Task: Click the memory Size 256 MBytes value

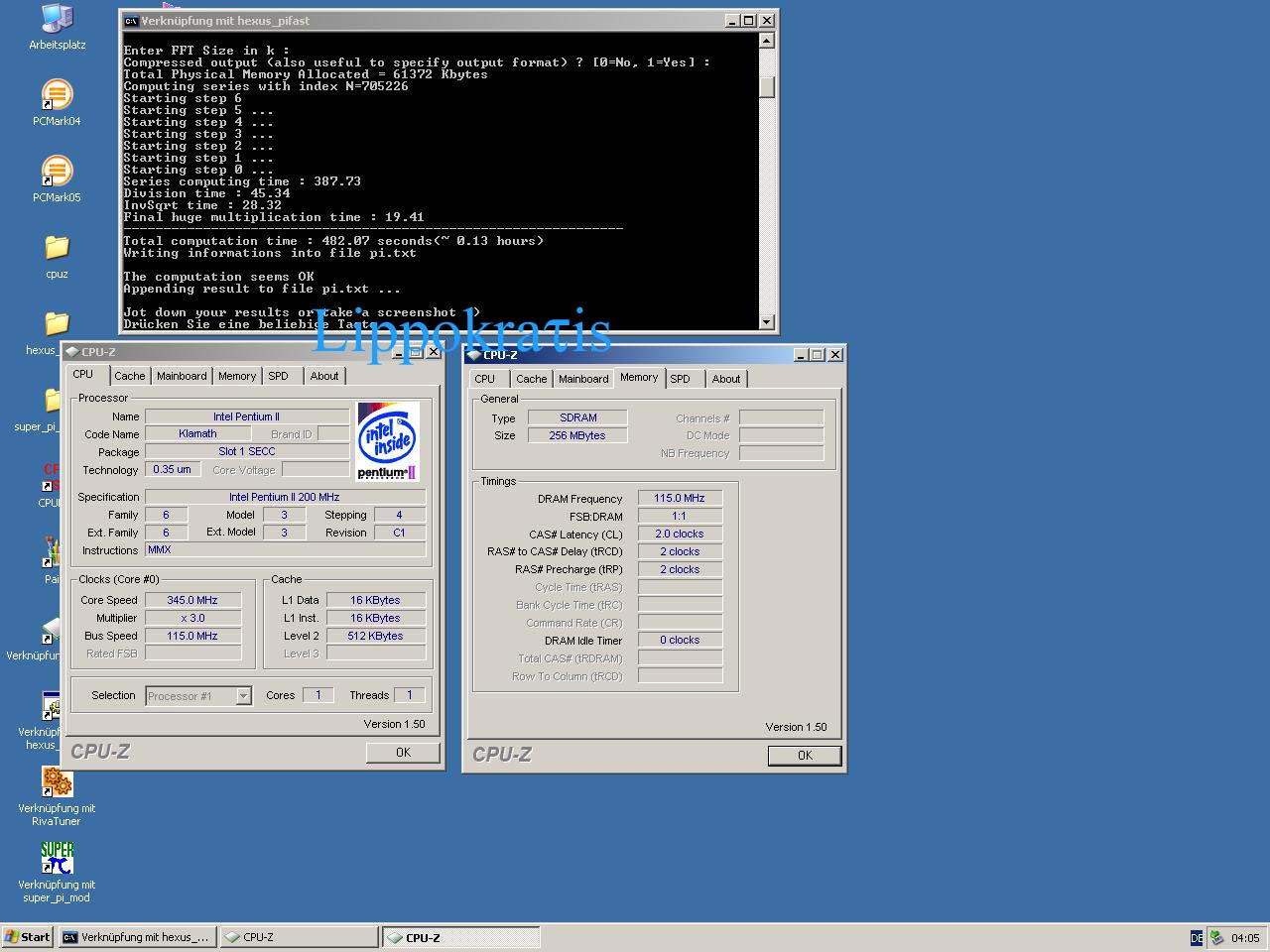Action: tap(577, 435)
